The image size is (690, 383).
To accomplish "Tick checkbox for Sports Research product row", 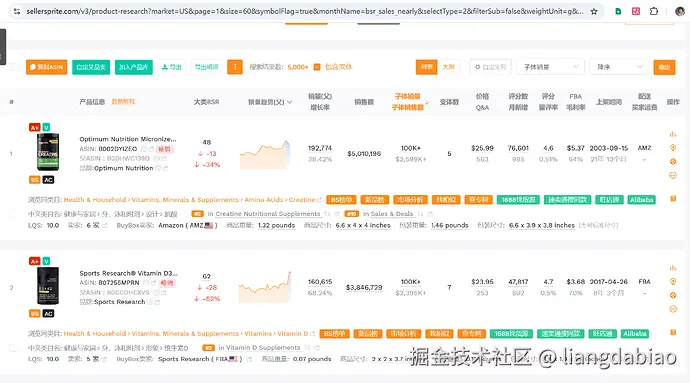I will (13, 348).
